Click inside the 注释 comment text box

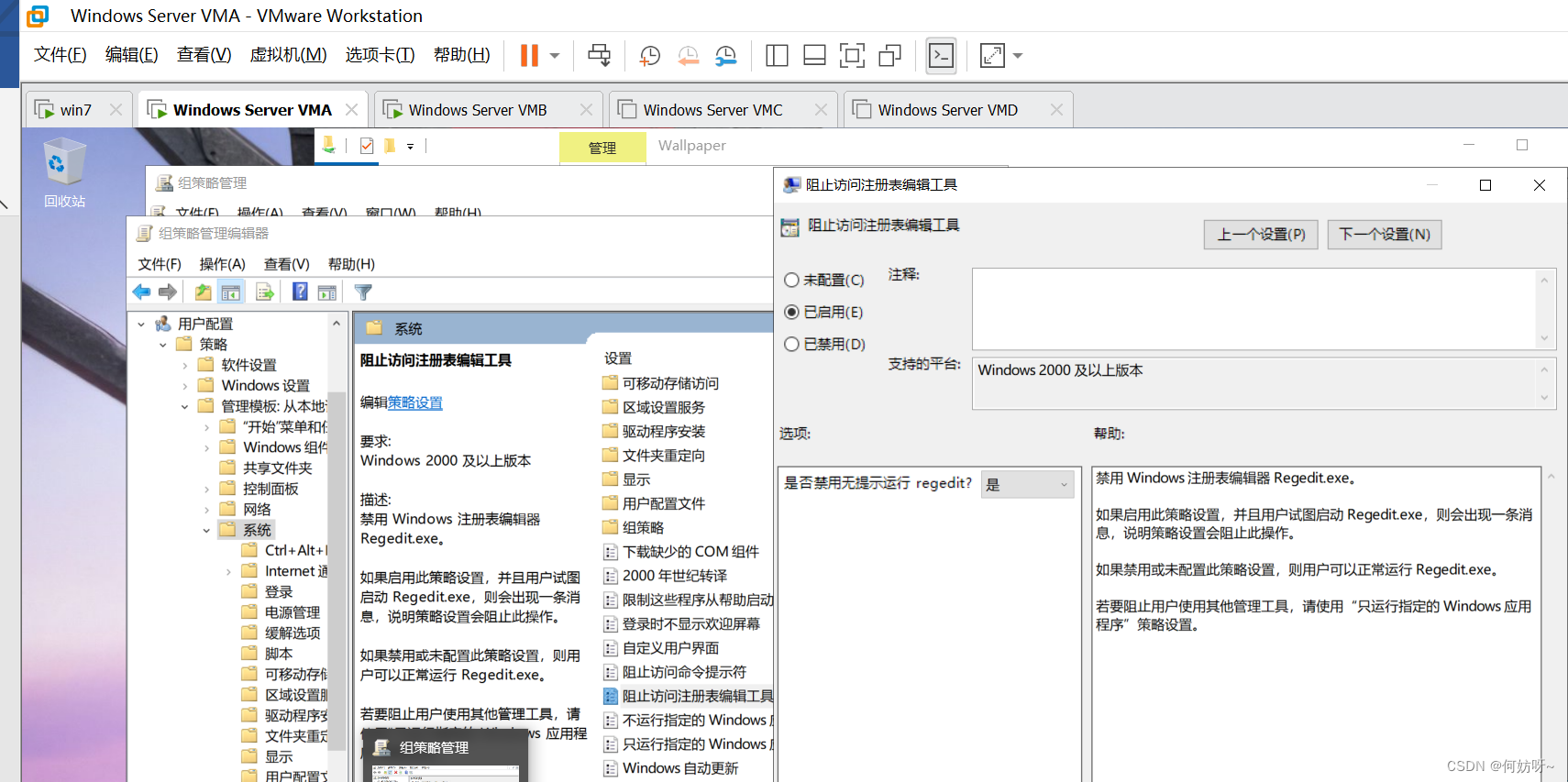click(1253, 308)
